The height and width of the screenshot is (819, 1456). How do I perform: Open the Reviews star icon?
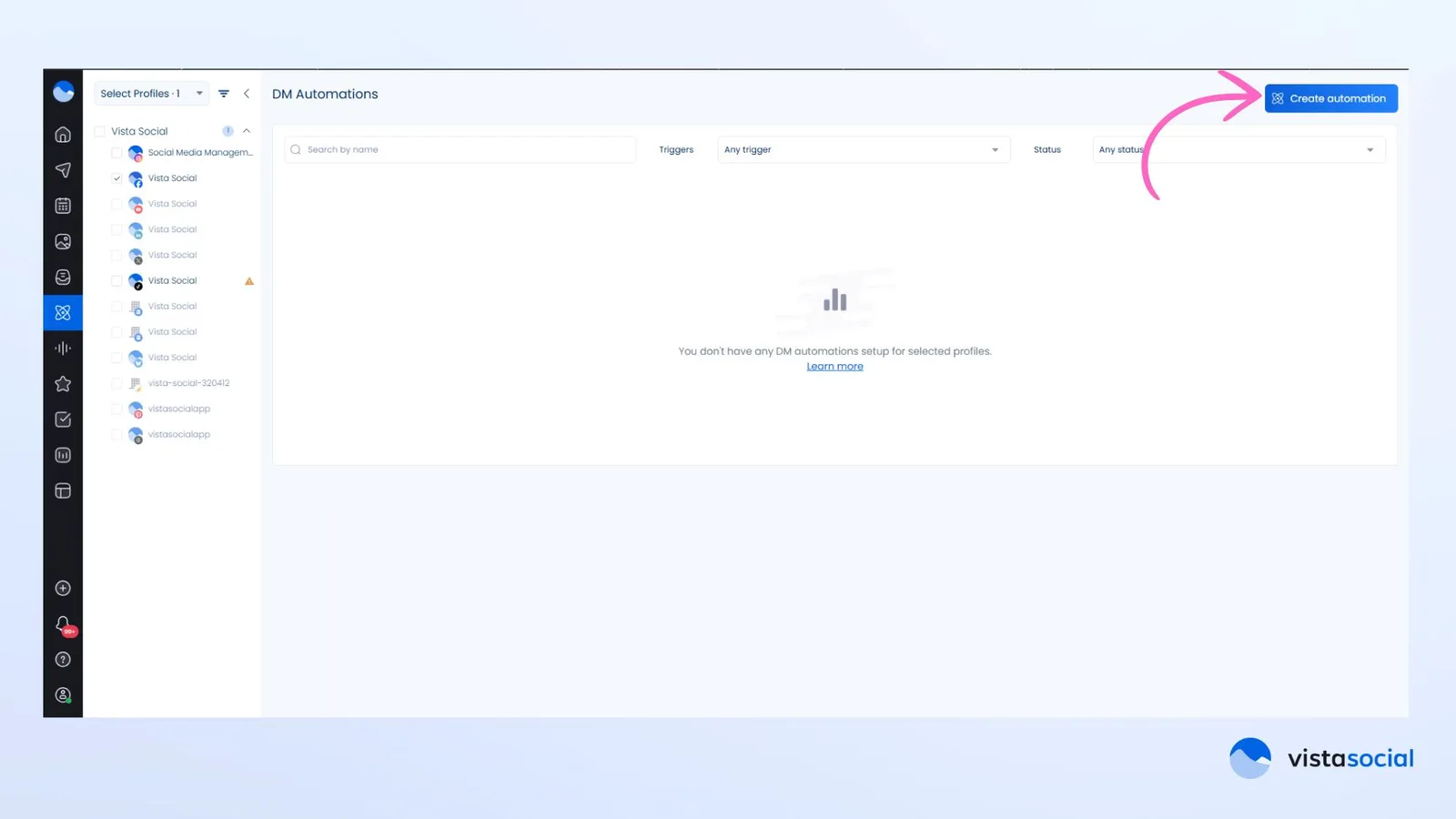coord(63,384)
